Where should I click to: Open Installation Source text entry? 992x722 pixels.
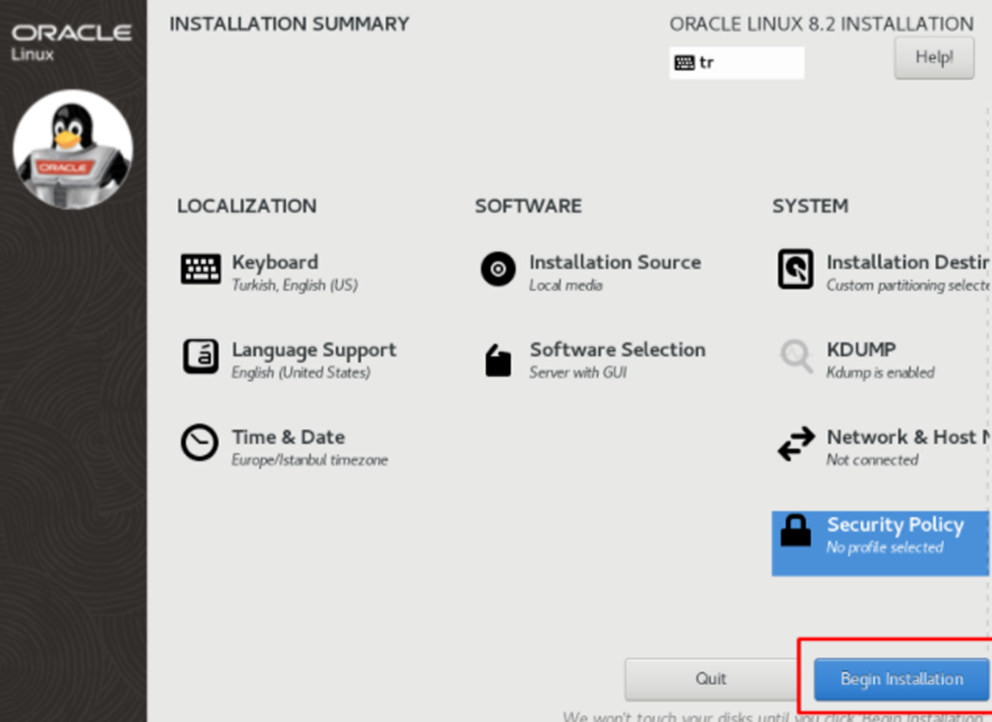(x=614, y=263)
